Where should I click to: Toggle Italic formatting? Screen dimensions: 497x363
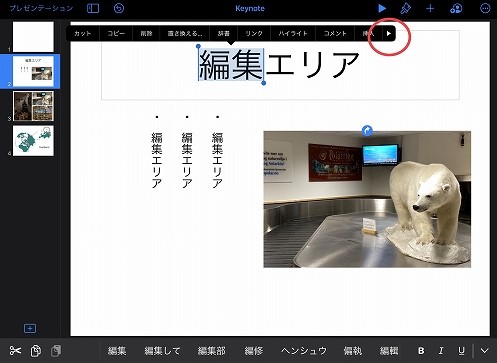pos(441,351)
